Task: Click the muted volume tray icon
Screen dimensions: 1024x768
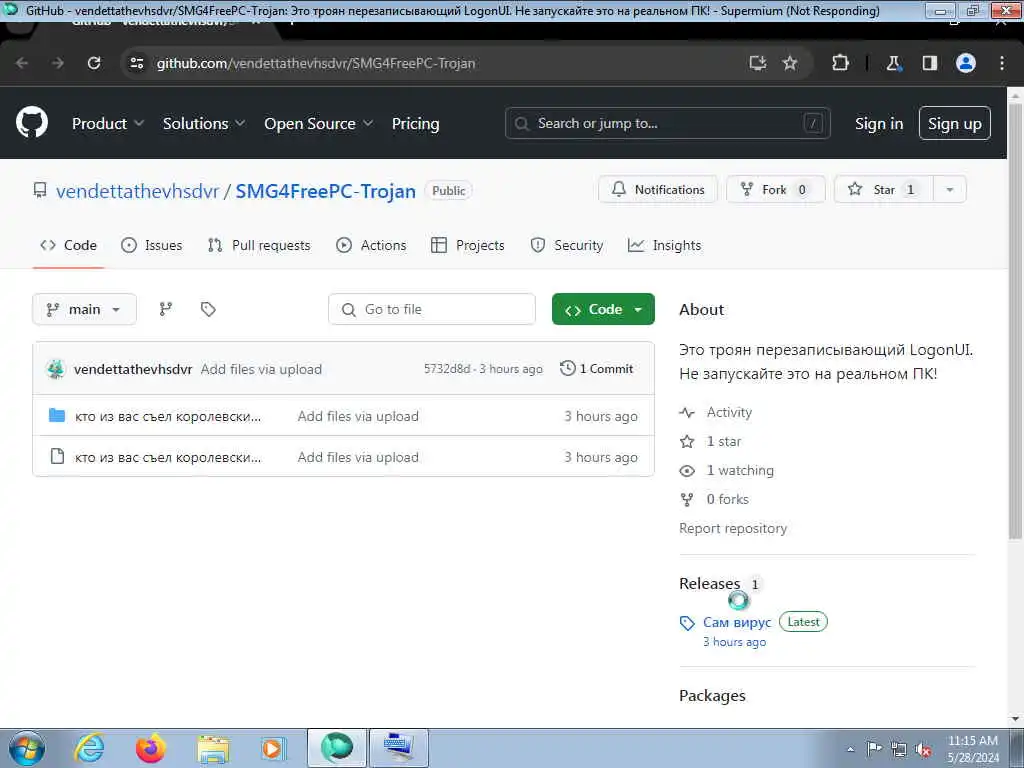Action: [923, 750]
